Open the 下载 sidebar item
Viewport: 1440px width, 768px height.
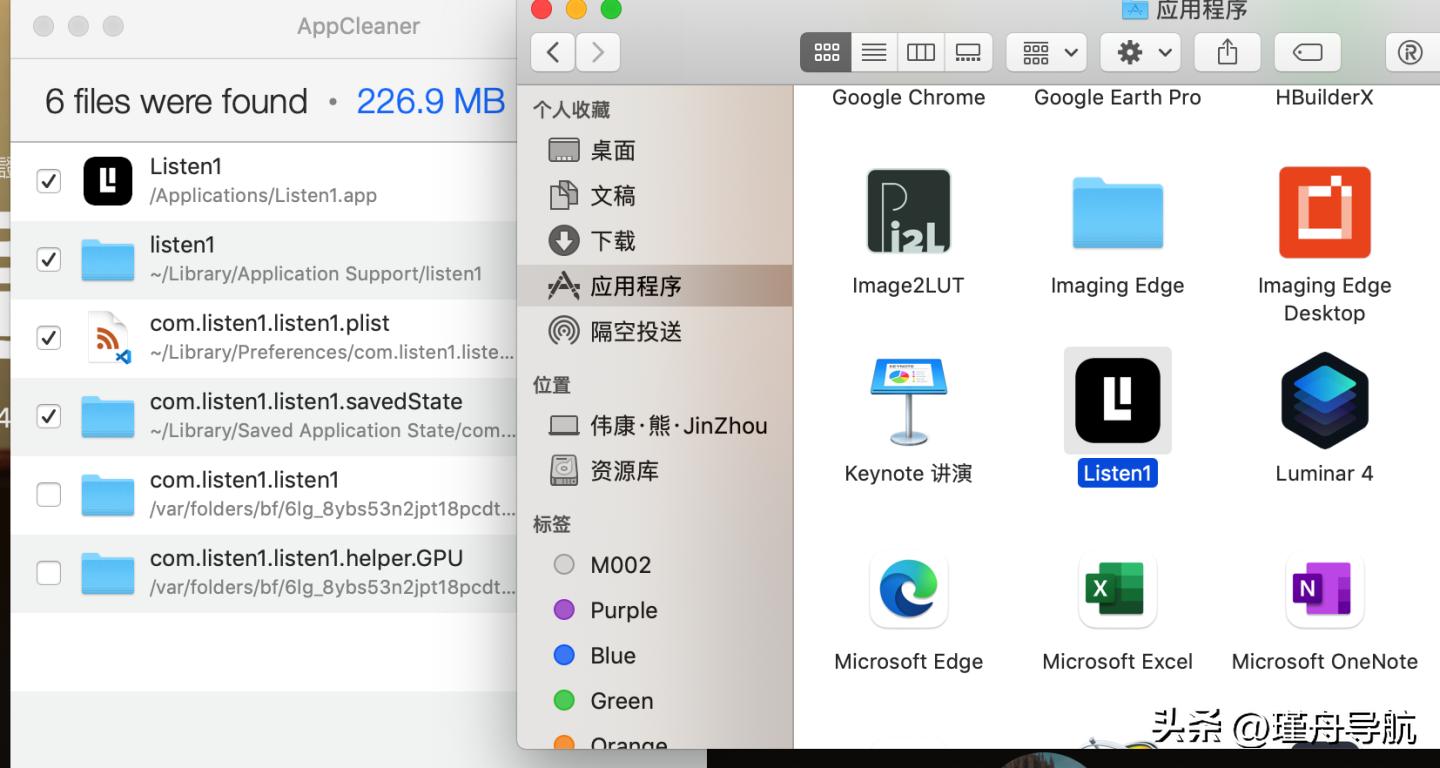pos(610,240)
